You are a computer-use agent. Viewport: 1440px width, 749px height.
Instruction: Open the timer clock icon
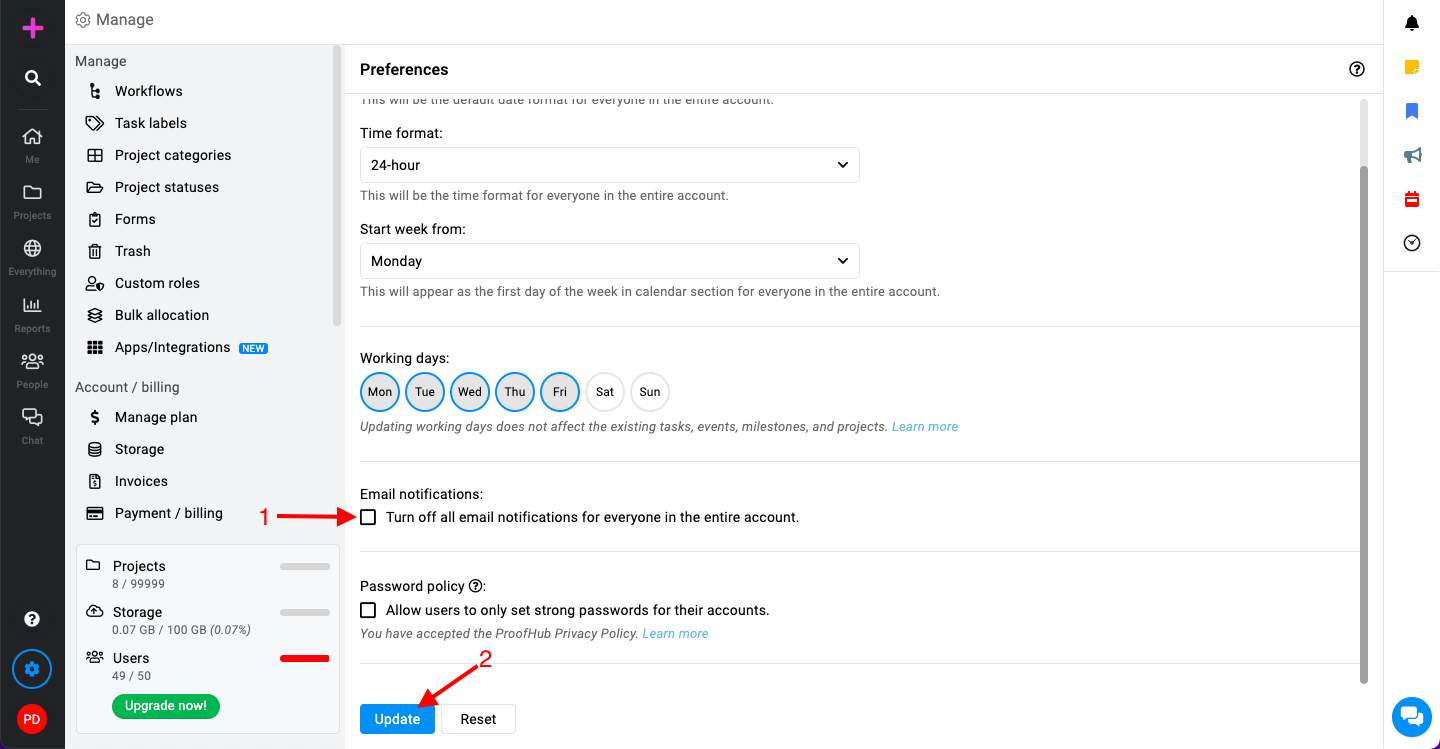pos(1412,243)
